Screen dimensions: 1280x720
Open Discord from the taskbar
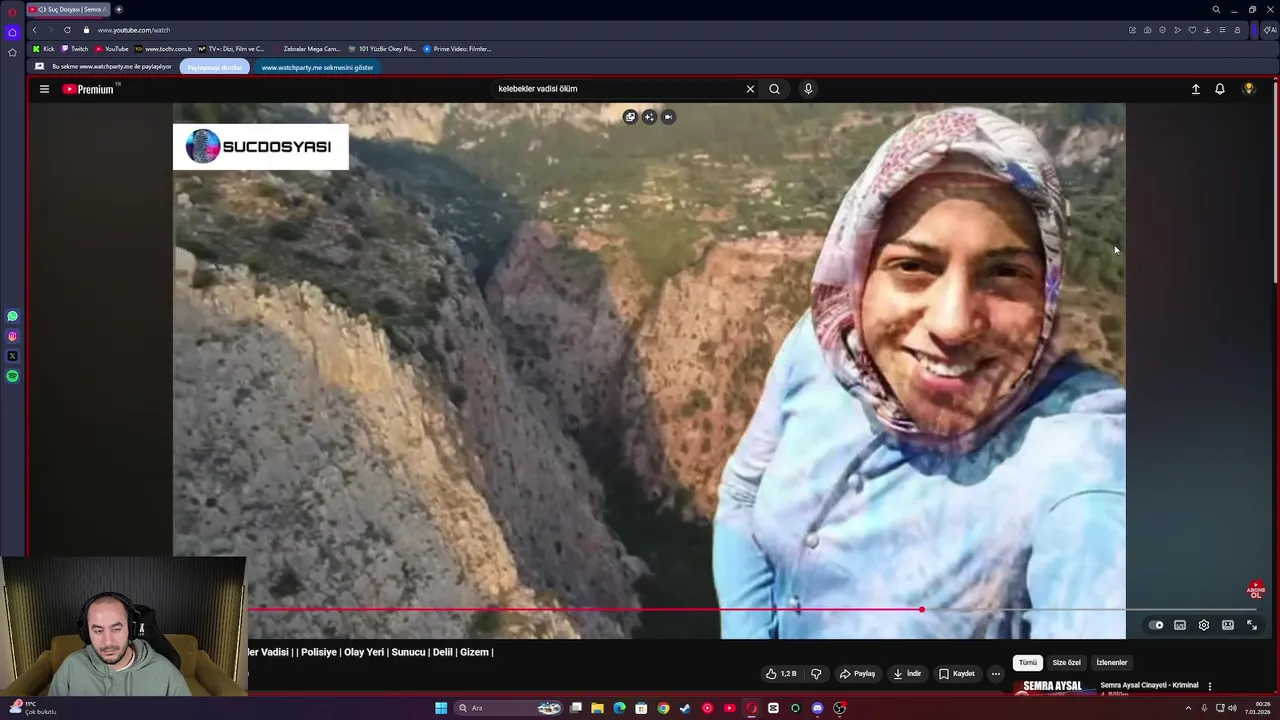pyautogui.click(x=817, y=708)
